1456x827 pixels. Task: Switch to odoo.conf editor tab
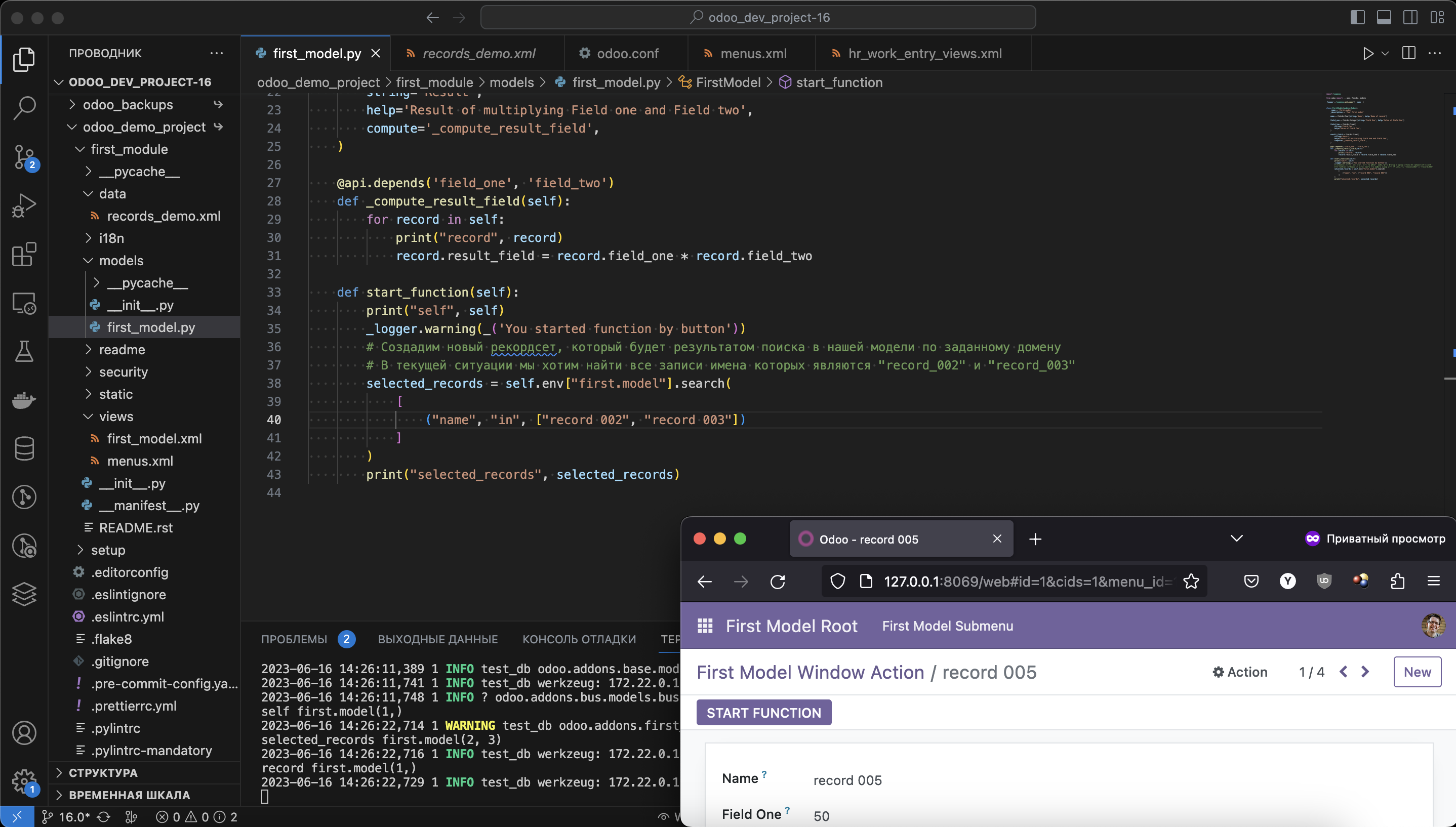click(627, 53)
